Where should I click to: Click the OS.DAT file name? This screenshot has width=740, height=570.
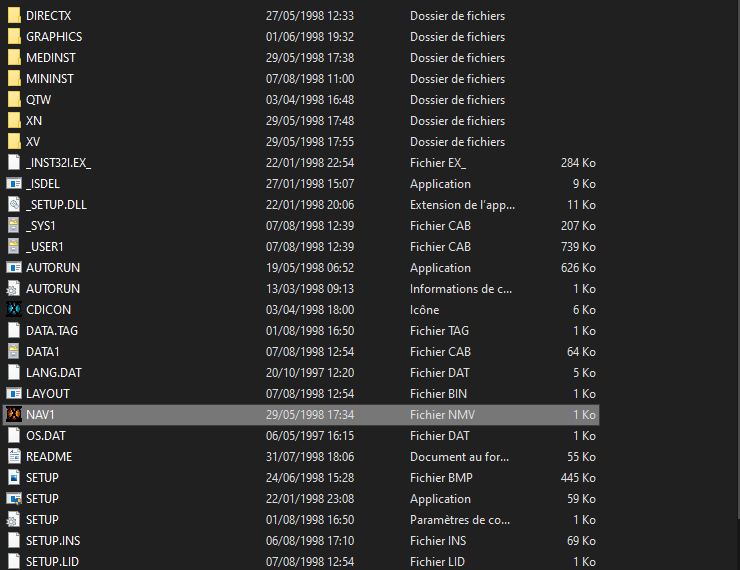[46, 436]
